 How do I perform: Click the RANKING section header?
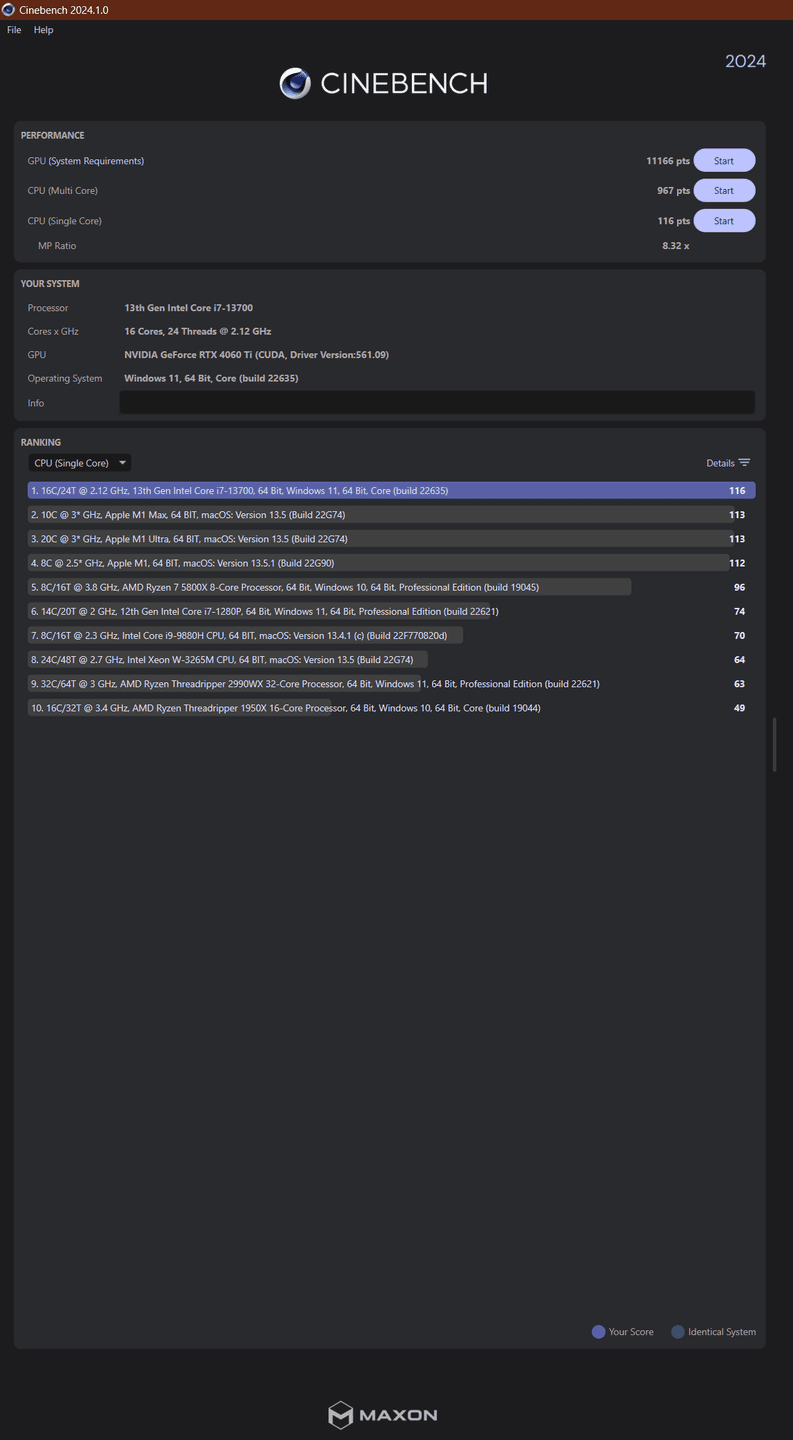(41, 442)
